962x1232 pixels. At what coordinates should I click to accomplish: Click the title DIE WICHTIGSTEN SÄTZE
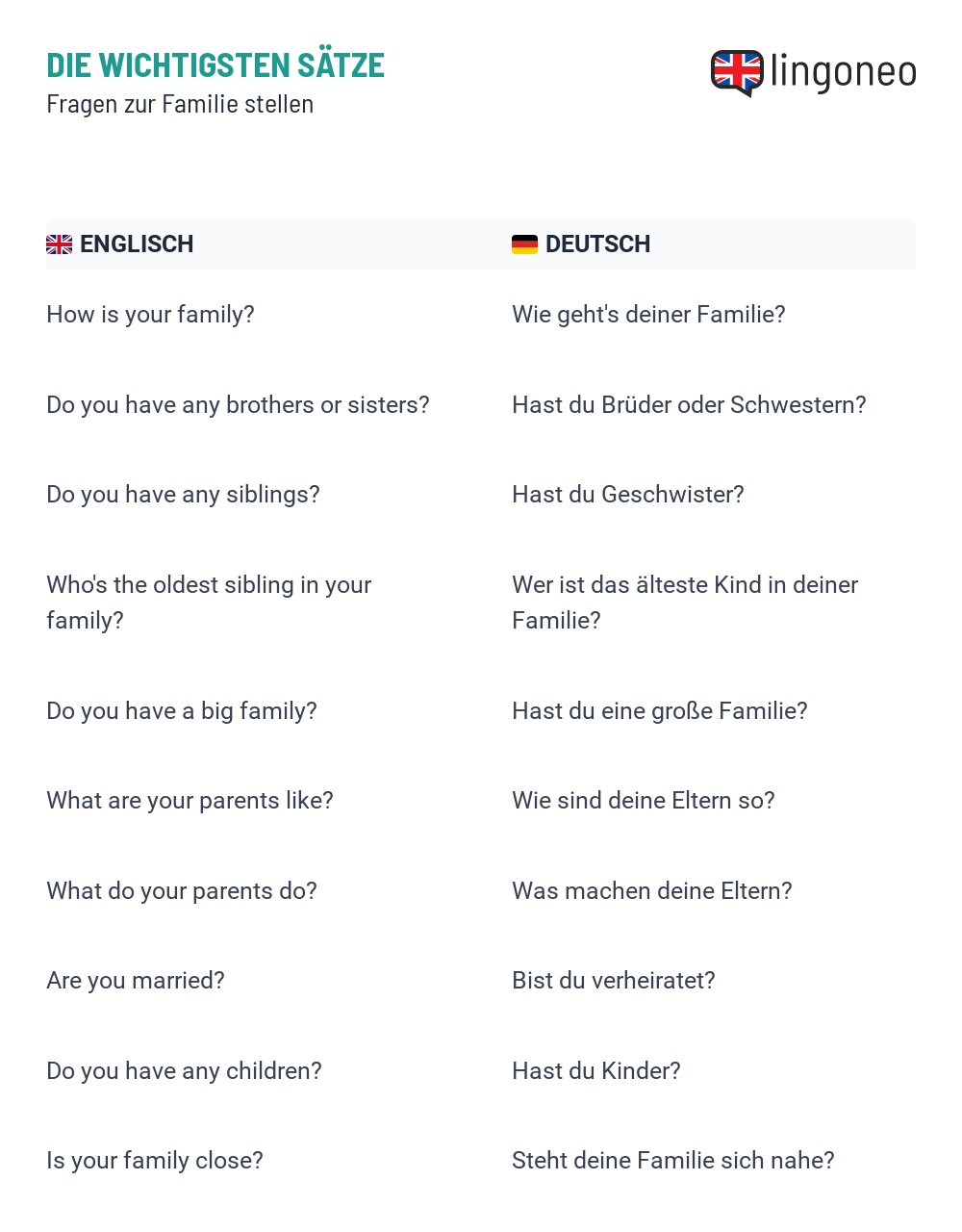(215, 65)
